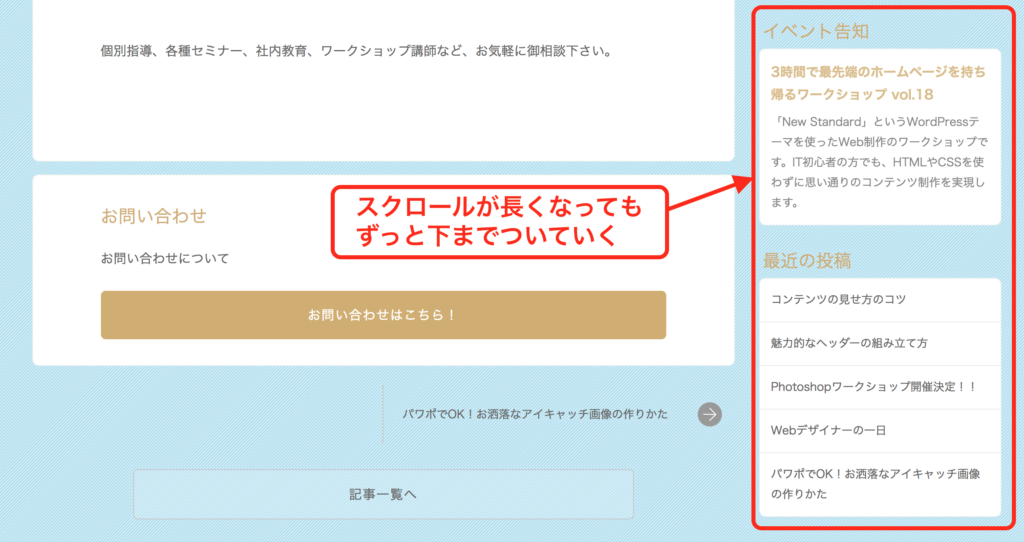Screen dimensions: 1024x542
Task: Click next-post link text パワポでOK beside arrow
Action: tap(535, 414)
